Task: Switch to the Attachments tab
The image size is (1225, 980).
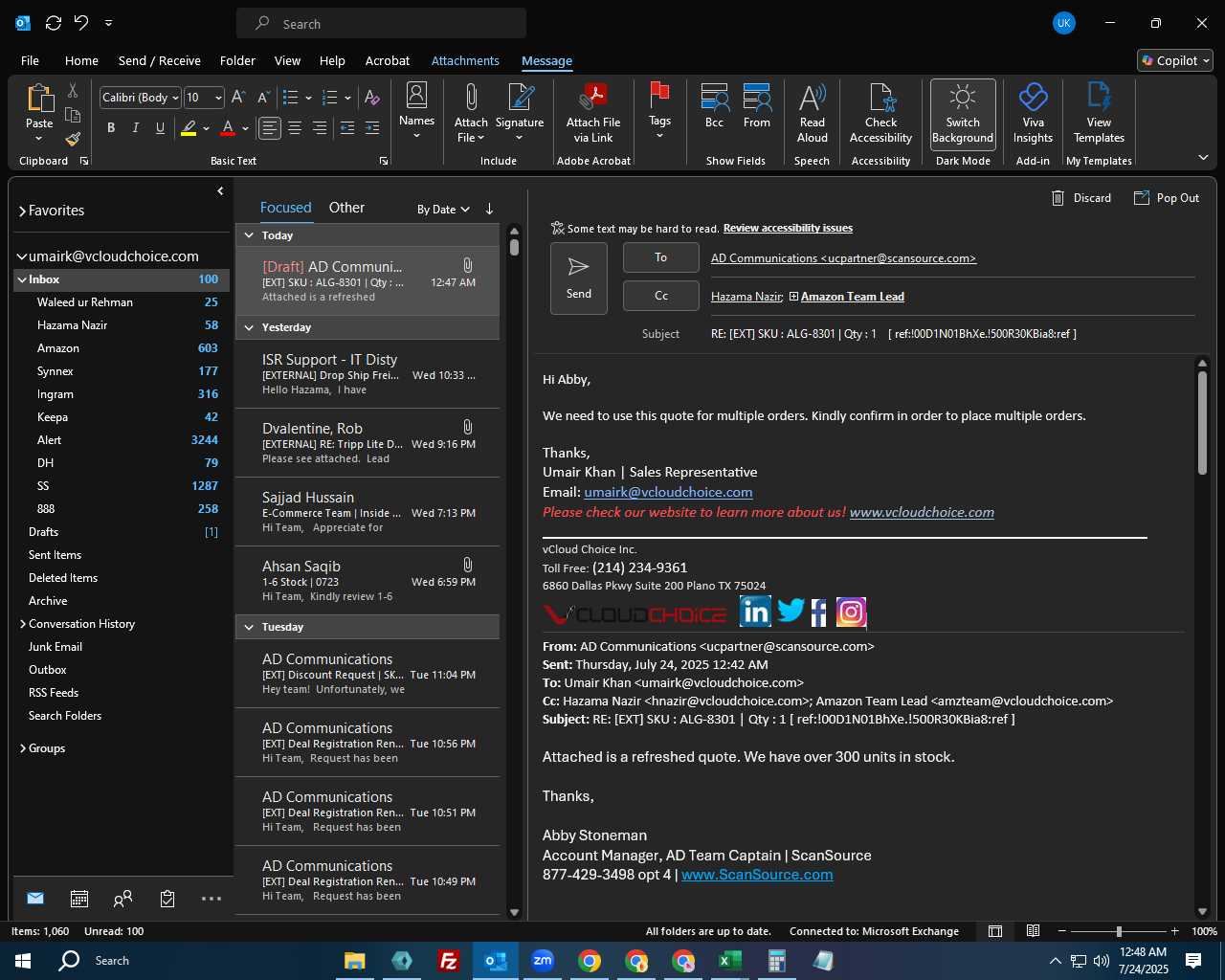Action: [x=465, y=60]
